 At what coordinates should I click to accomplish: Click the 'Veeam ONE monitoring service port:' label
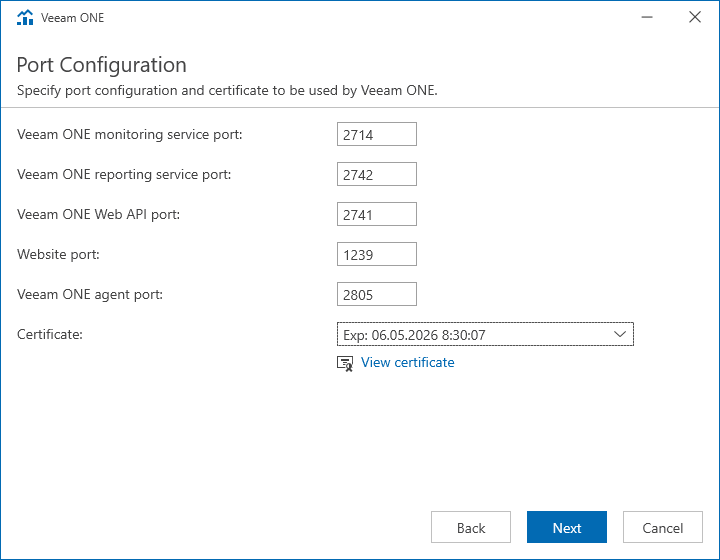tap(129, 134)
